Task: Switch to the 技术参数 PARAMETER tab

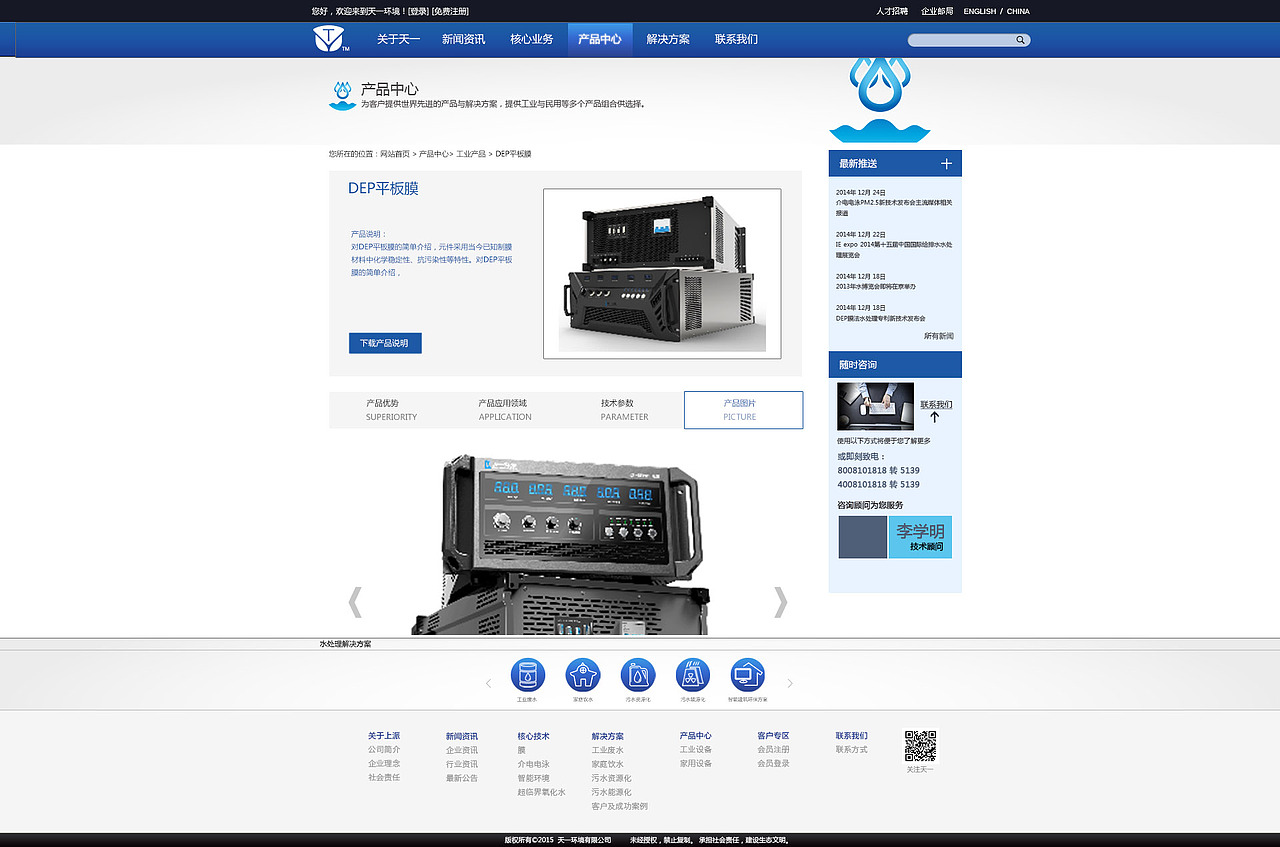Action: tap(624, 410)
